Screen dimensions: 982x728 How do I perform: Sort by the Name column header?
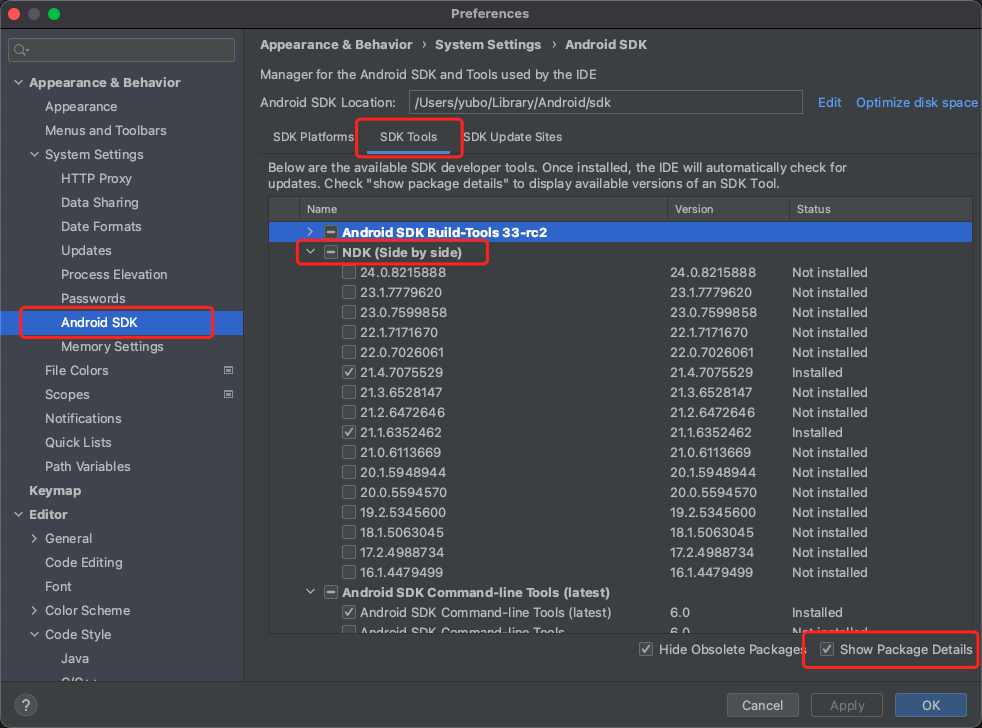point(483,209)
